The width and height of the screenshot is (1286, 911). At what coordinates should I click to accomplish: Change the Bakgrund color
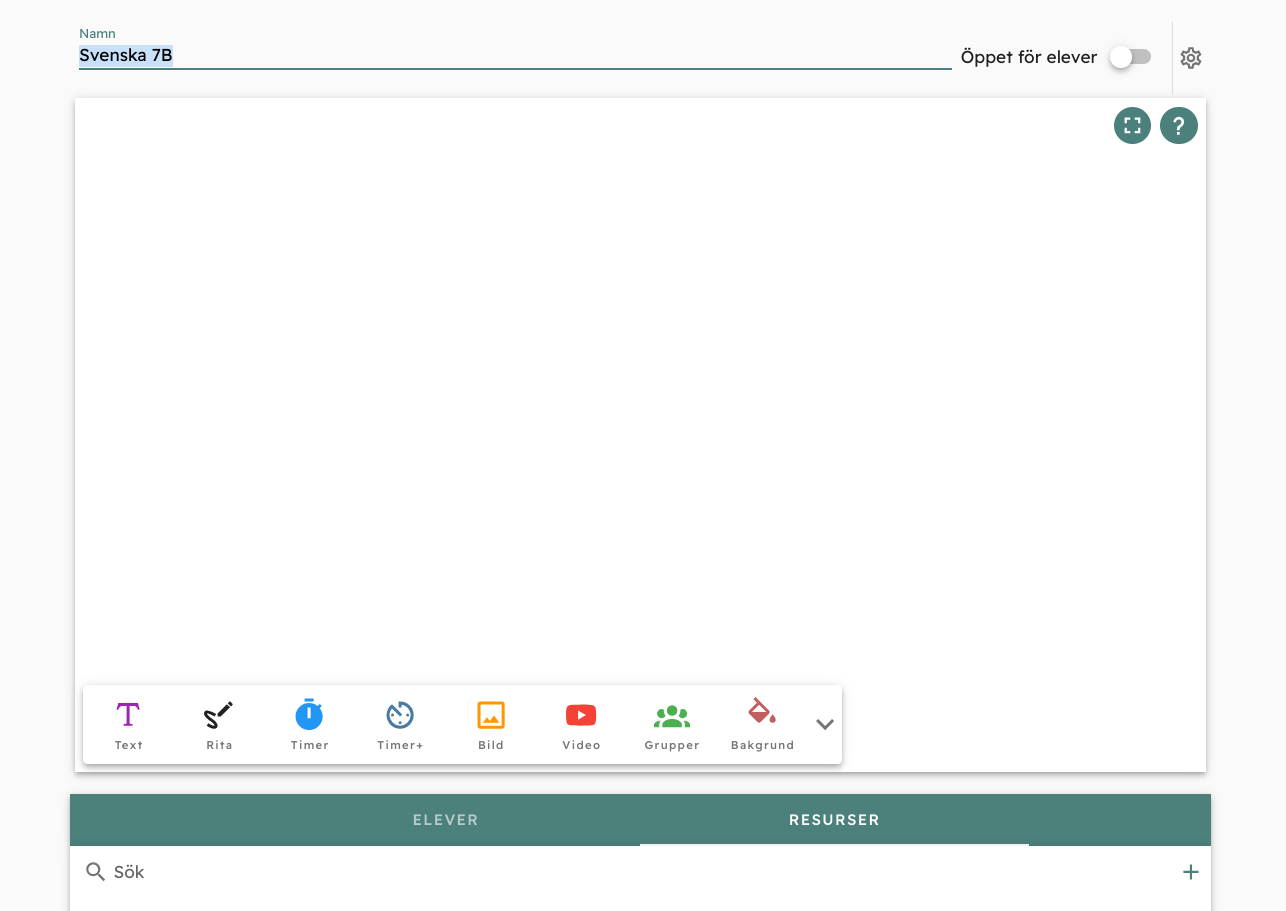point(762,725)
